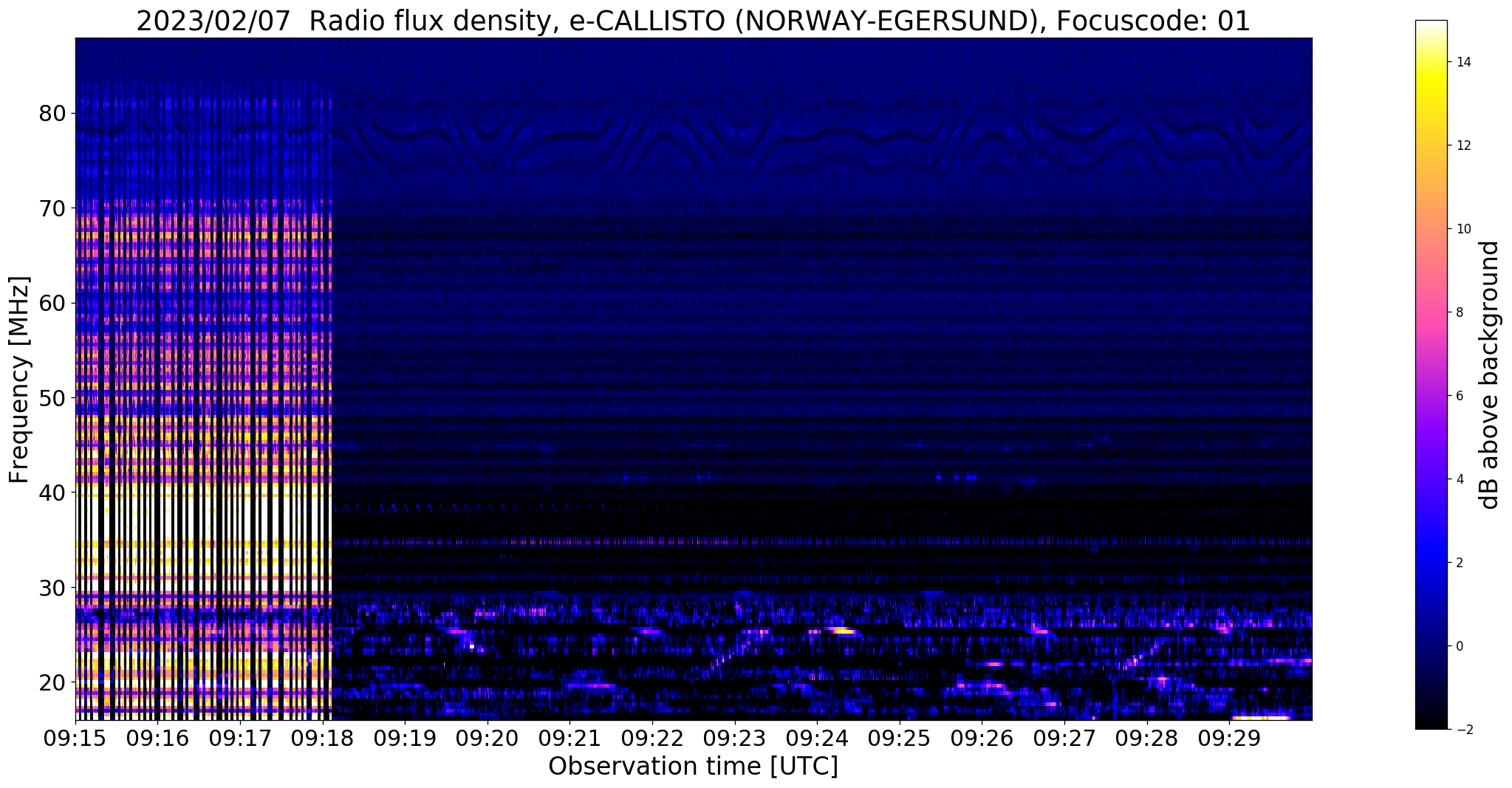Click the 50 MHz frequency tick label
This screenshot has height=788, width=1512.
pos(52,397)
